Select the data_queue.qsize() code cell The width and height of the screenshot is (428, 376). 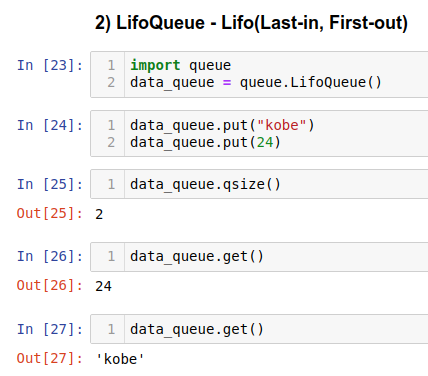point(259,184)
